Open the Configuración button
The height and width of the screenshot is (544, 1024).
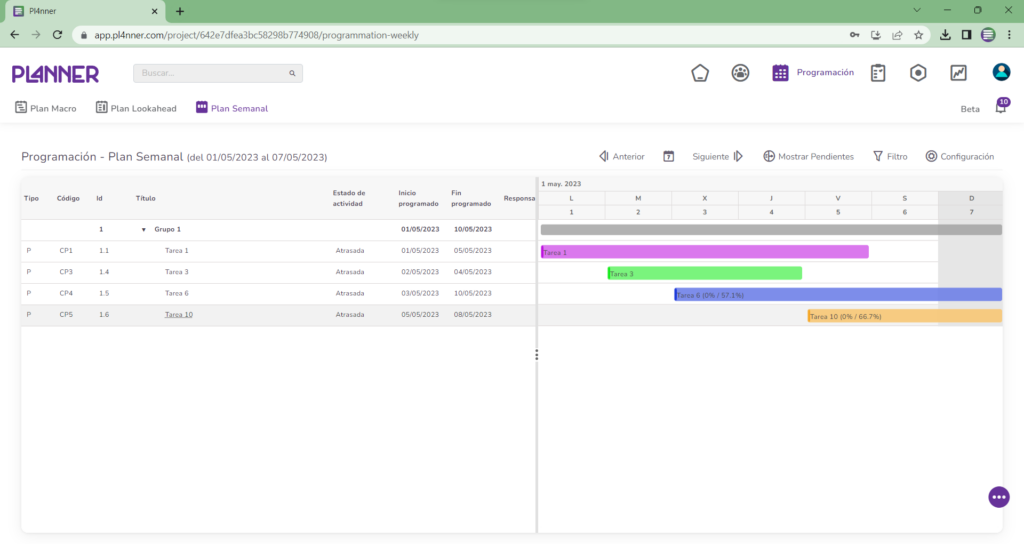pos(960,157)
